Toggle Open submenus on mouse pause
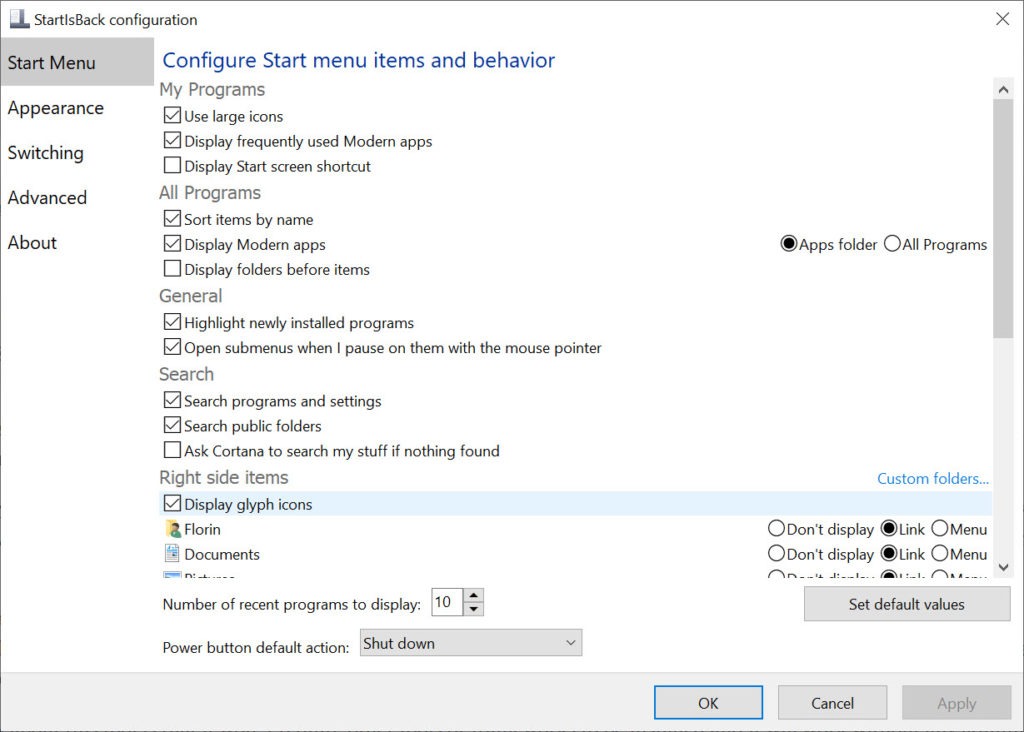 click(x=172, y=347)
